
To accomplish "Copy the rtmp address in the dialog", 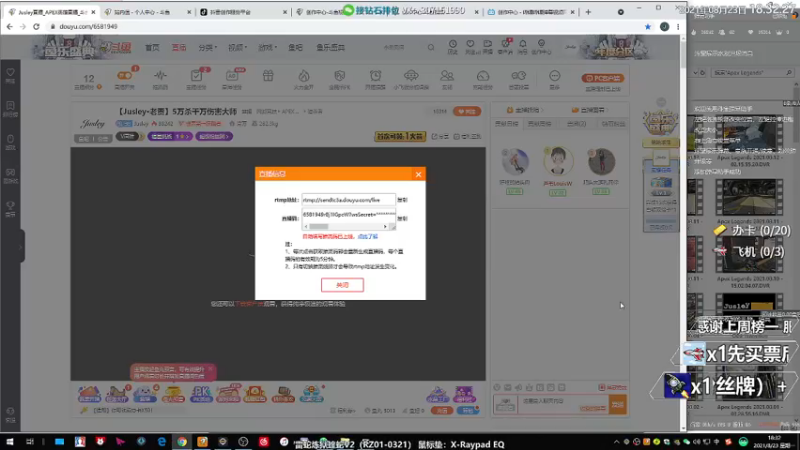I will coord(403,200).
